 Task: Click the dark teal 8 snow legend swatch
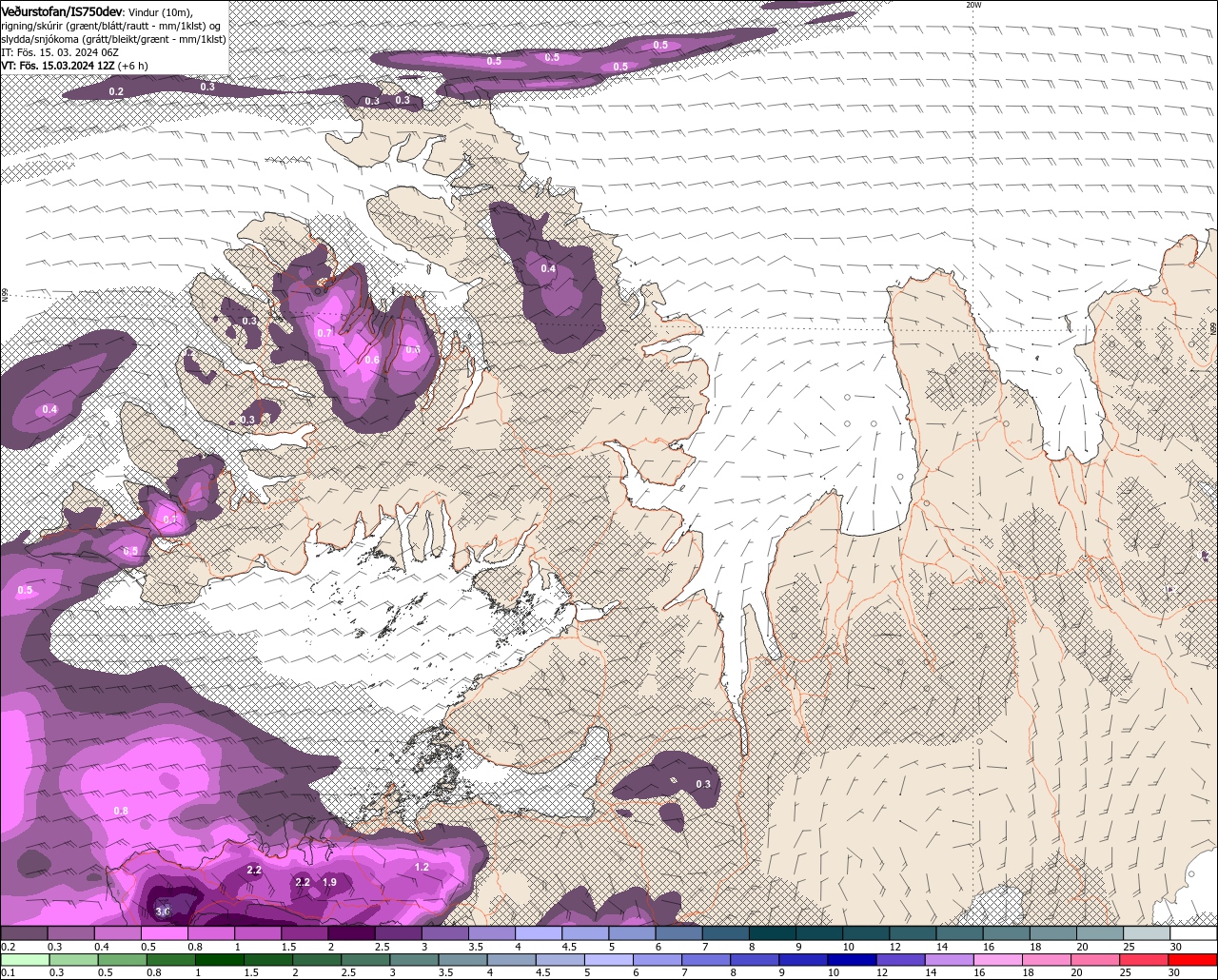pos(773,933)
